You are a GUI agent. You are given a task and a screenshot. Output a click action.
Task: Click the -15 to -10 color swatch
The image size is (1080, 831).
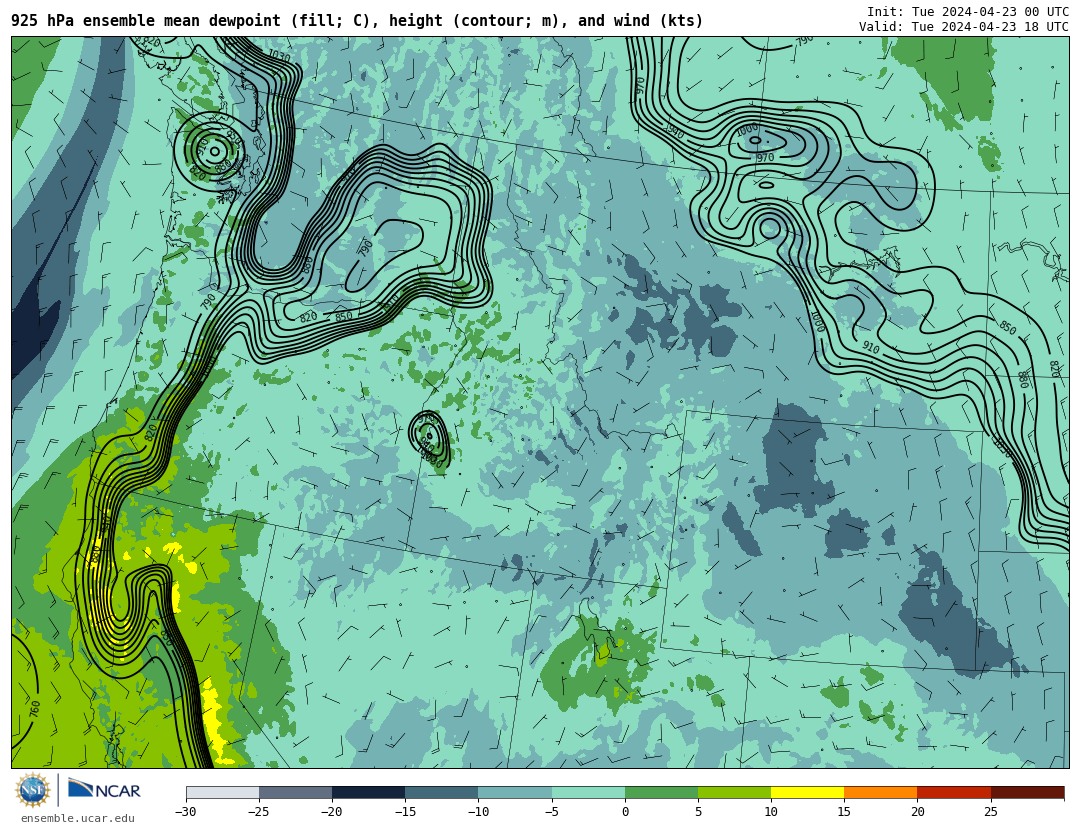(x=442, y=793)
